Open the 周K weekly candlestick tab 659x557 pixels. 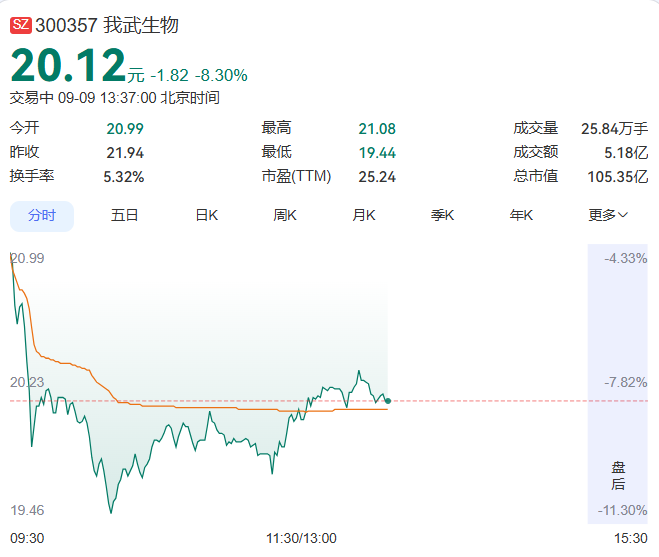(x=285, y=216)
